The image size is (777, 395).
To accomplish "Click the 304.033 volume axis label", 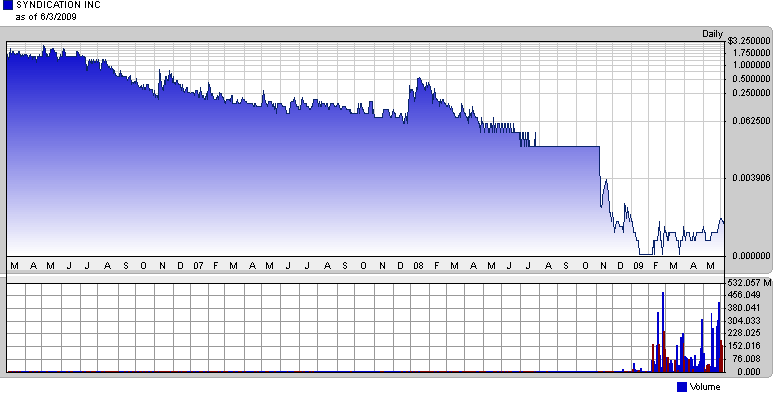I will 744,321.
